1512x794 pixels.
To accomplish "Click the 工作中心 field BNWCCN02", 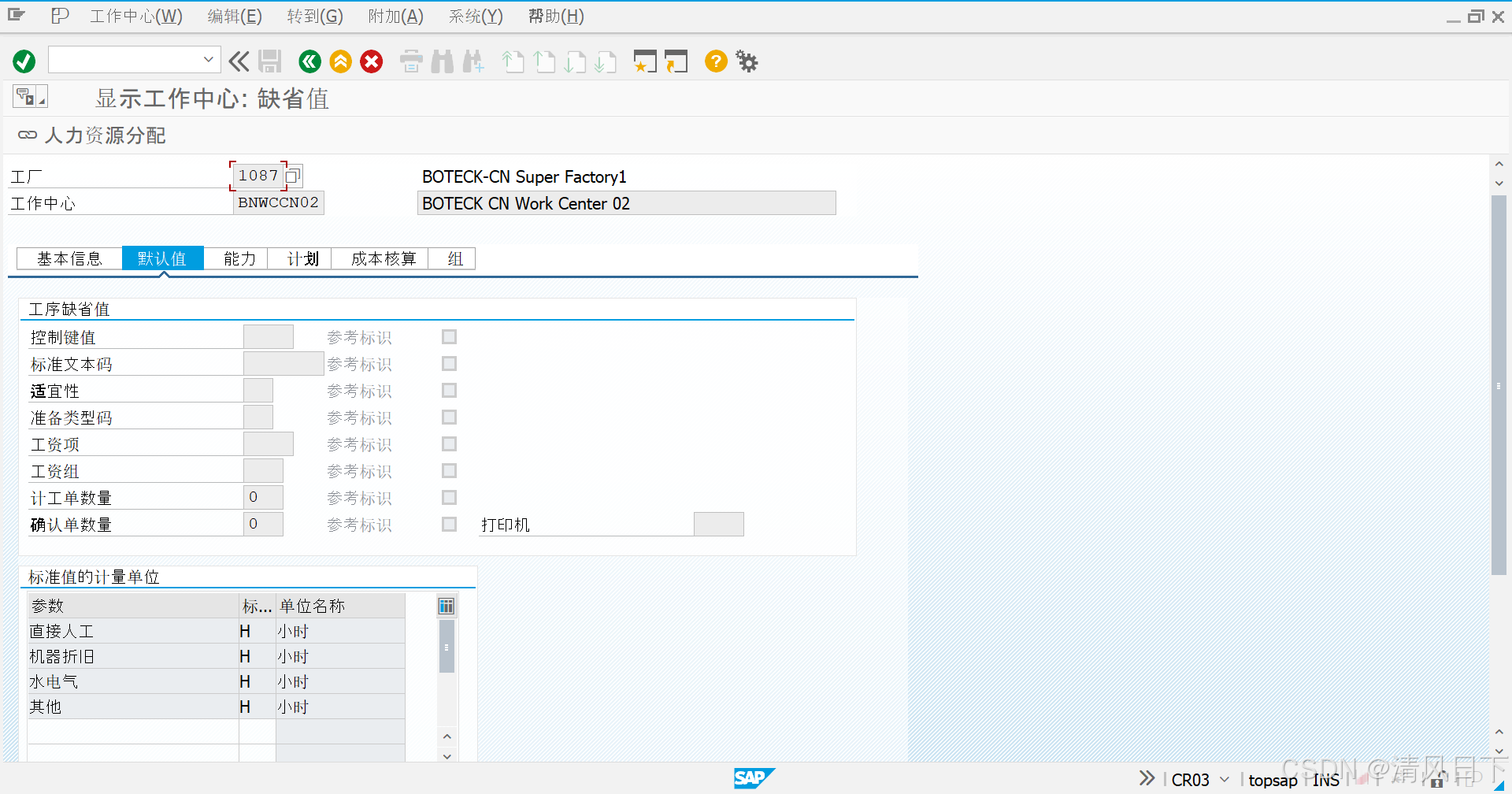I will (x=279, y=202).
